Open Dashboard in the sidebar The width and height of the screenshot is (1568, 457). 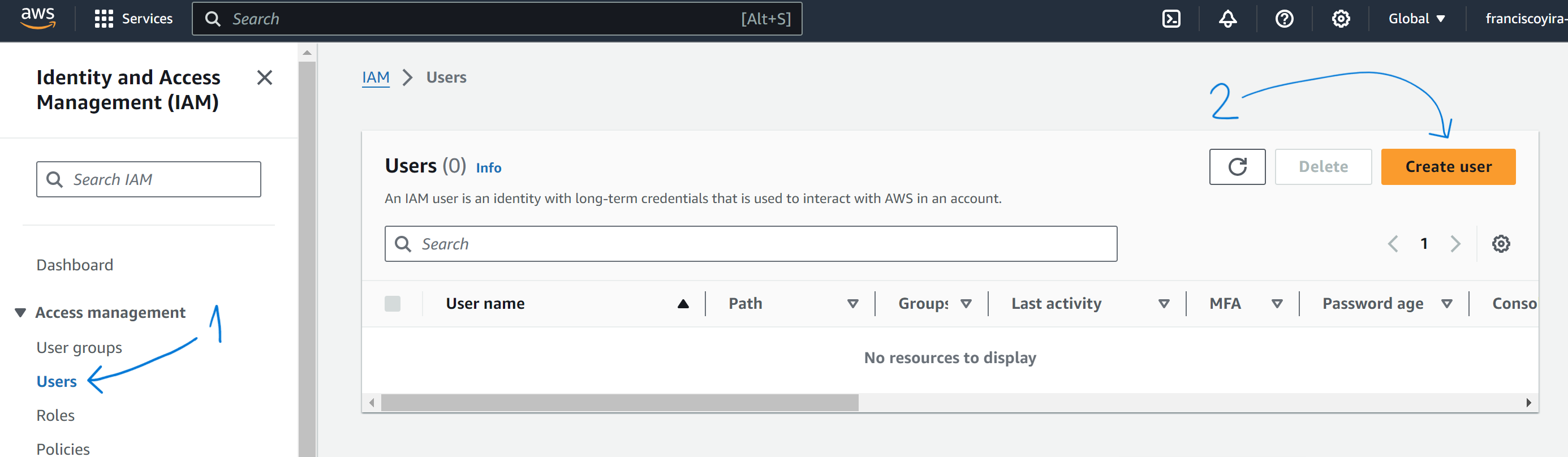point(75,265)
